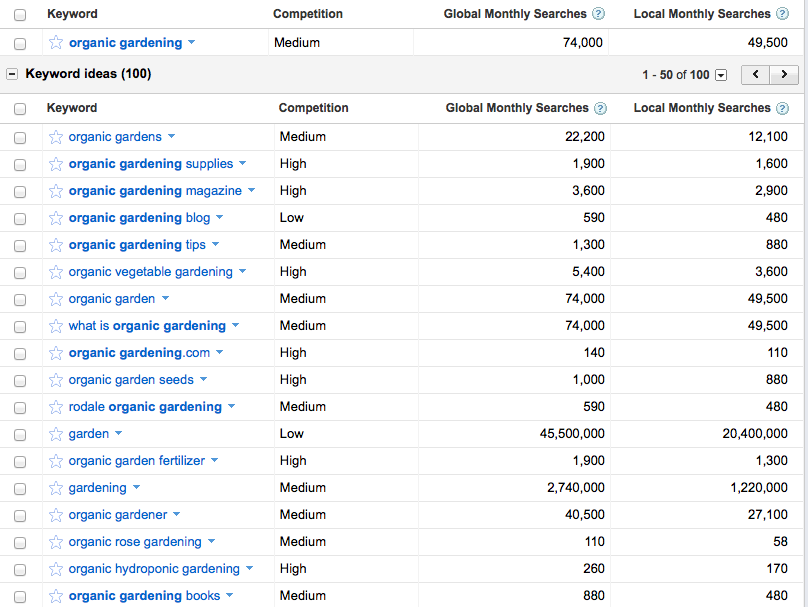
Task: Open Global Monthly Searches help icon in top header
Action: (598, 14)
